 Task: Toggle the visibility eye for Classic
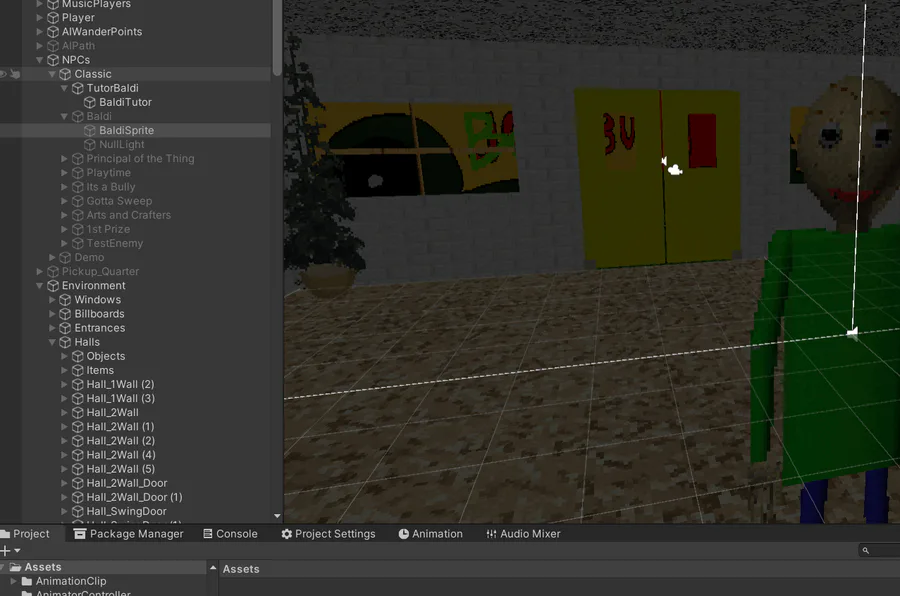[3, 74]
